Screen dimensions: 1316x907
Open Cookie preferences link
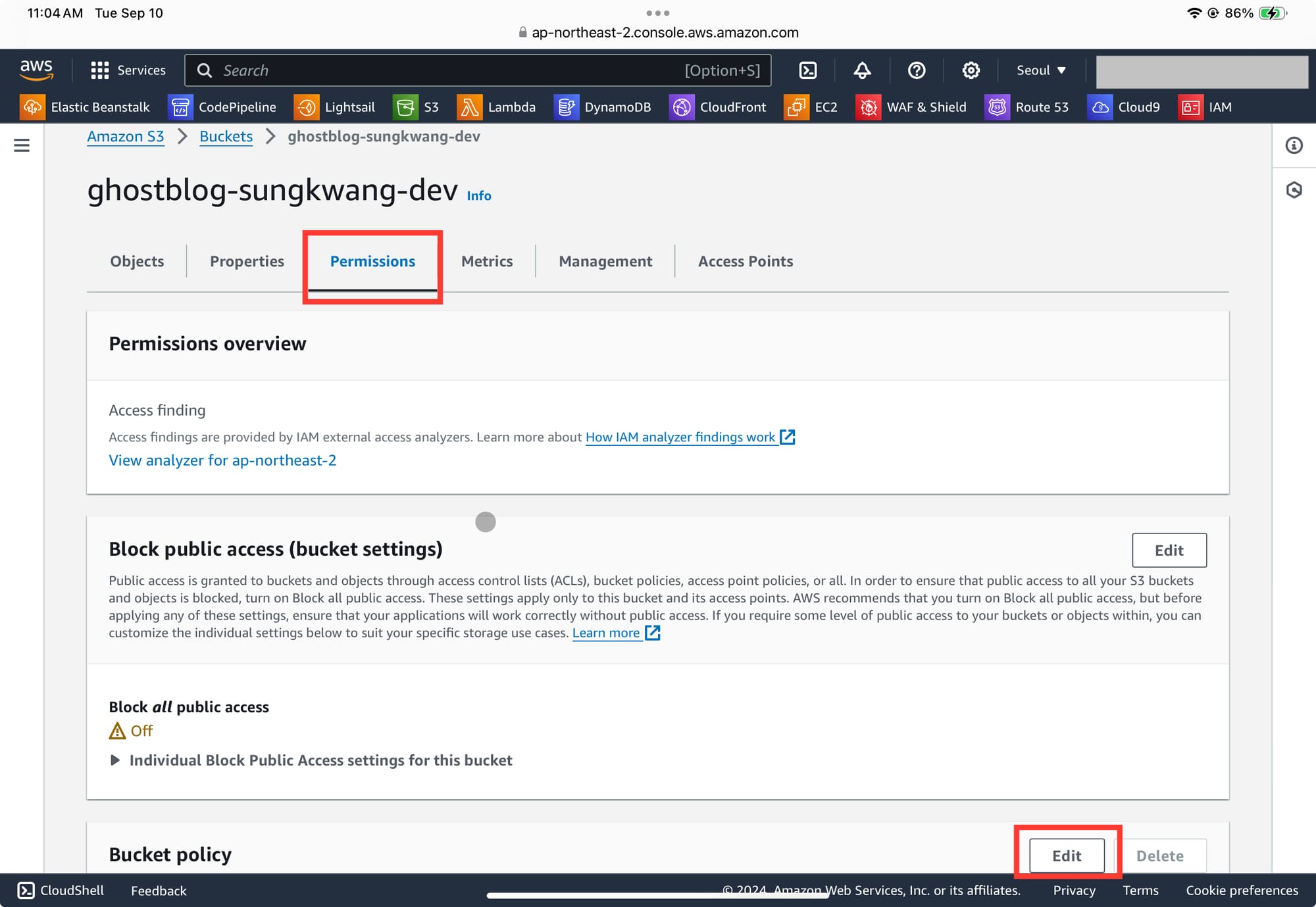[1242, 891]
